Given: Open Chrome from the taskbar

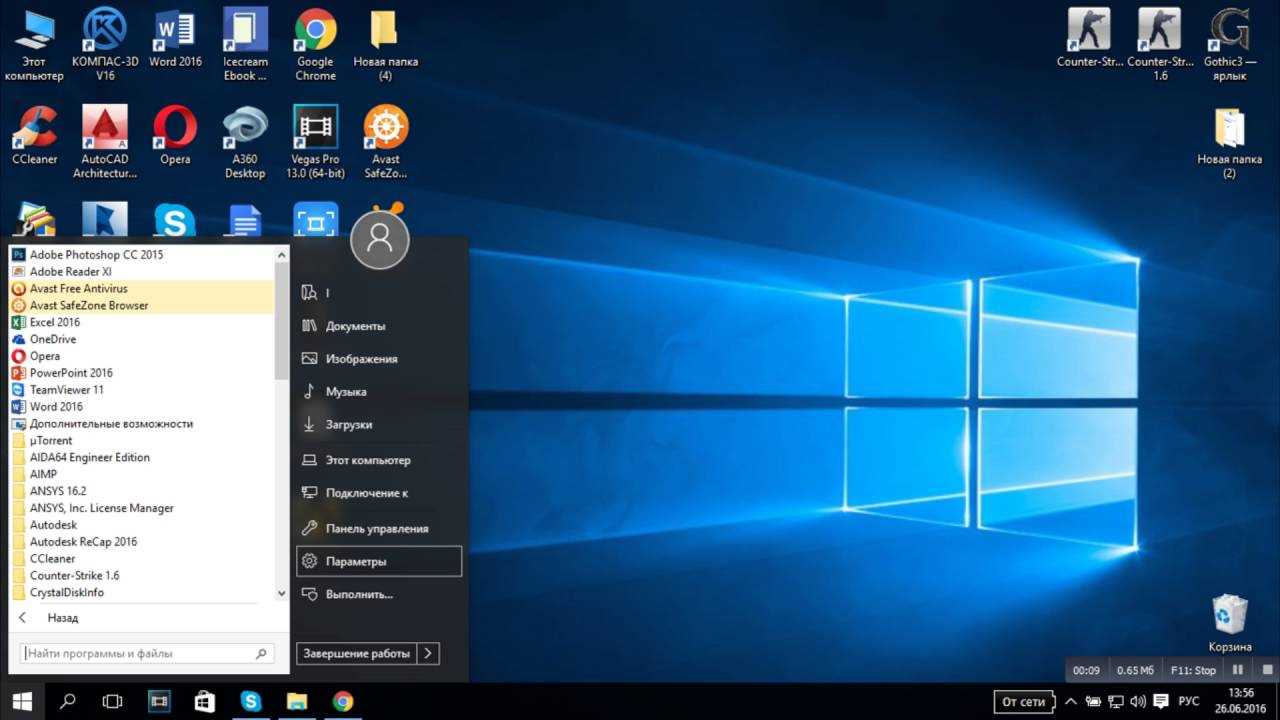Looking at the screenshot, I should click(343, 701).
